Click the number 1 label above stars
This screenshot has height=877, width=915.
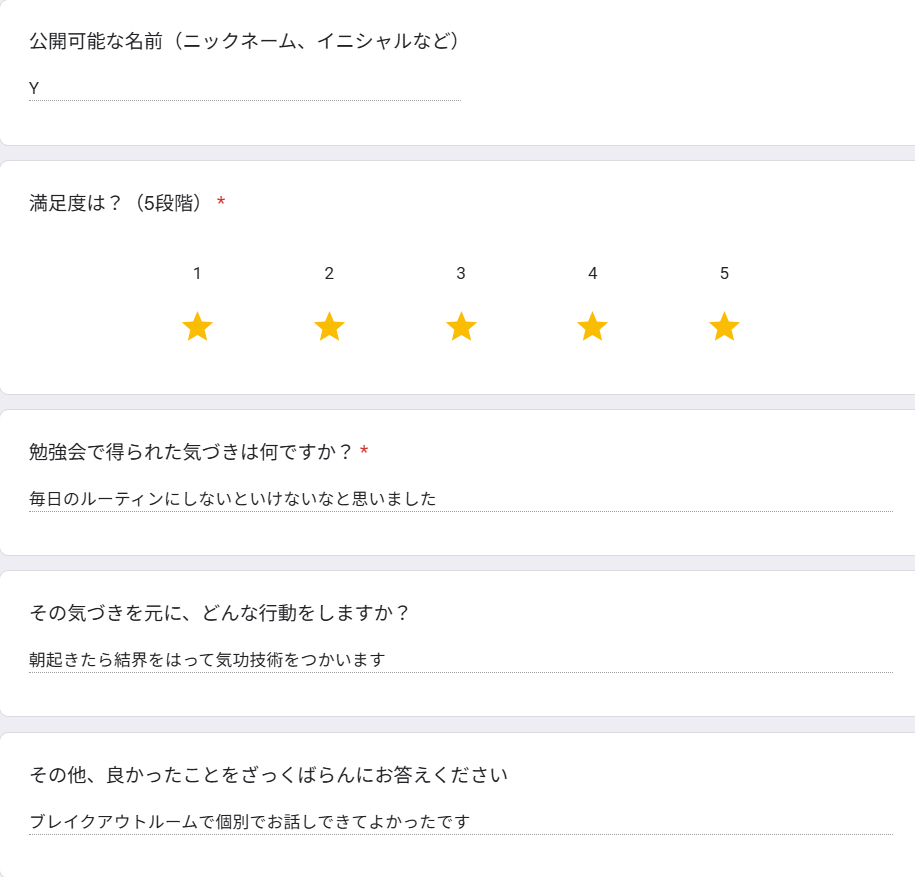197,273
